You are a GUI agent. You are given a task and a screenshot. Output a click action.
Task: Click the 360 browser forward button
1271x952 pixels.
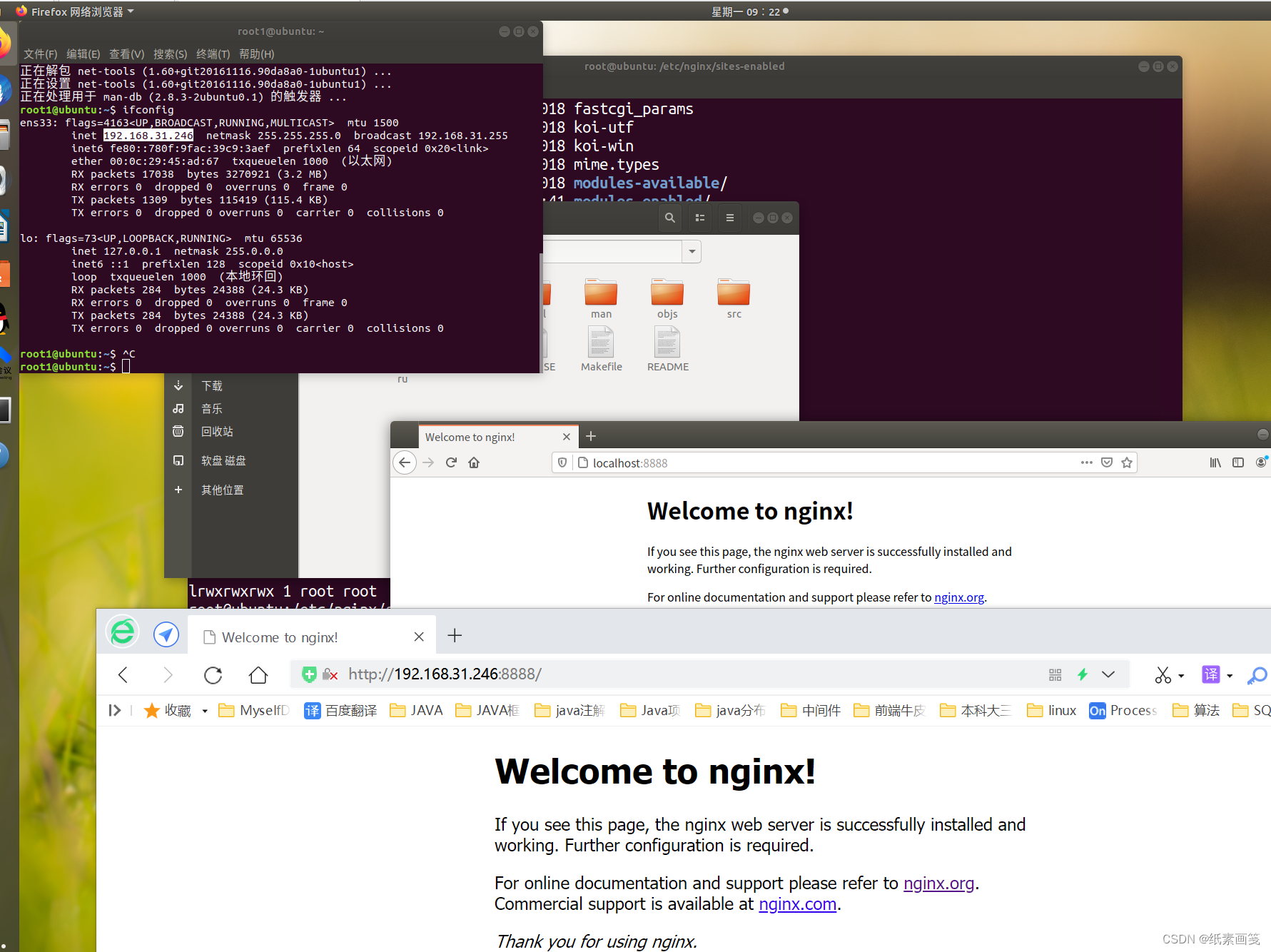[x=168, y=674]
